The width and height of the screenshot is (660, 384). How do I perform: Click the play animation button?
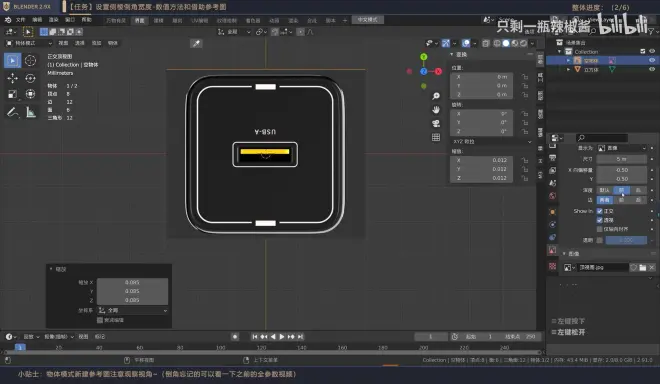(282, 336)
